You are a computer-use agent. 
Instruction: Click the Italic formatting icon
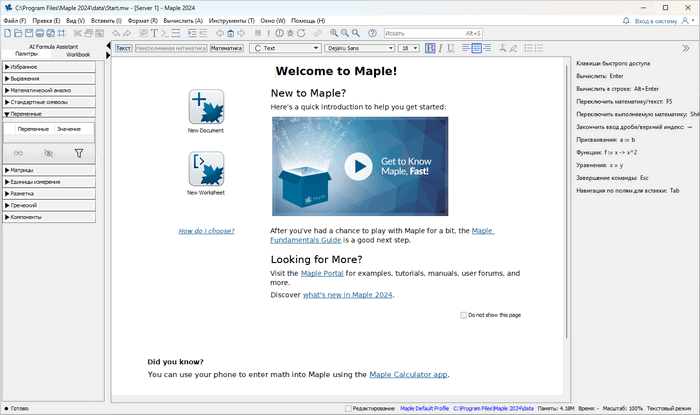coord(442,48)
